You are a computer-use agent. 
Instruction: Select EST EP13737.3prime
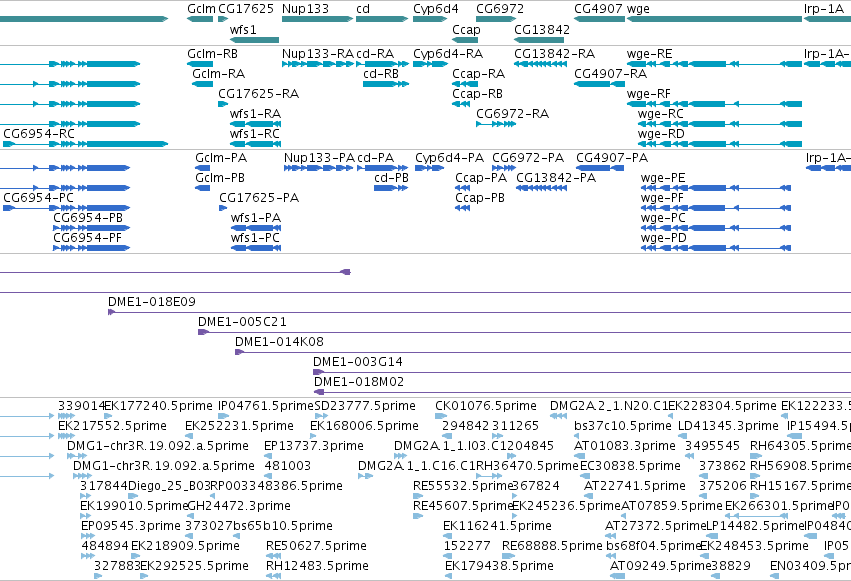[x=314, y=446]
